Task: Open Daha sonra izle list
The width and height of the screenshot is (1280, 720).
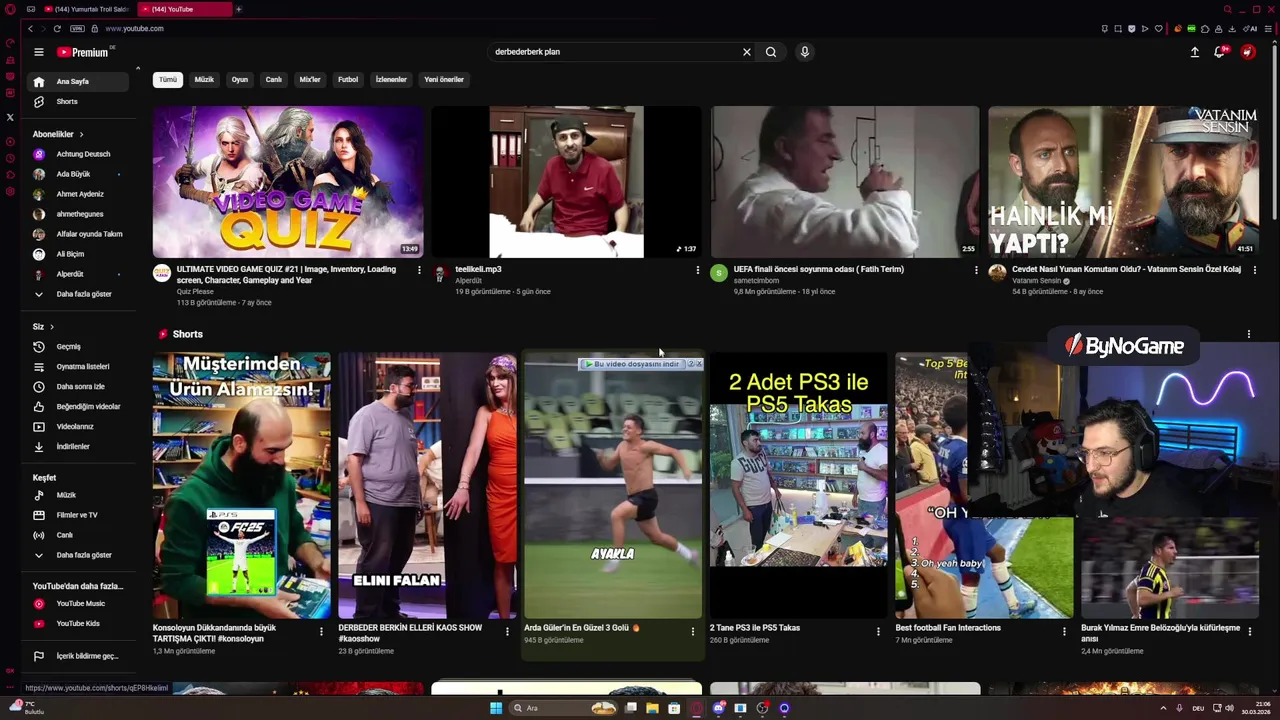Action: [x=78, y=387]
